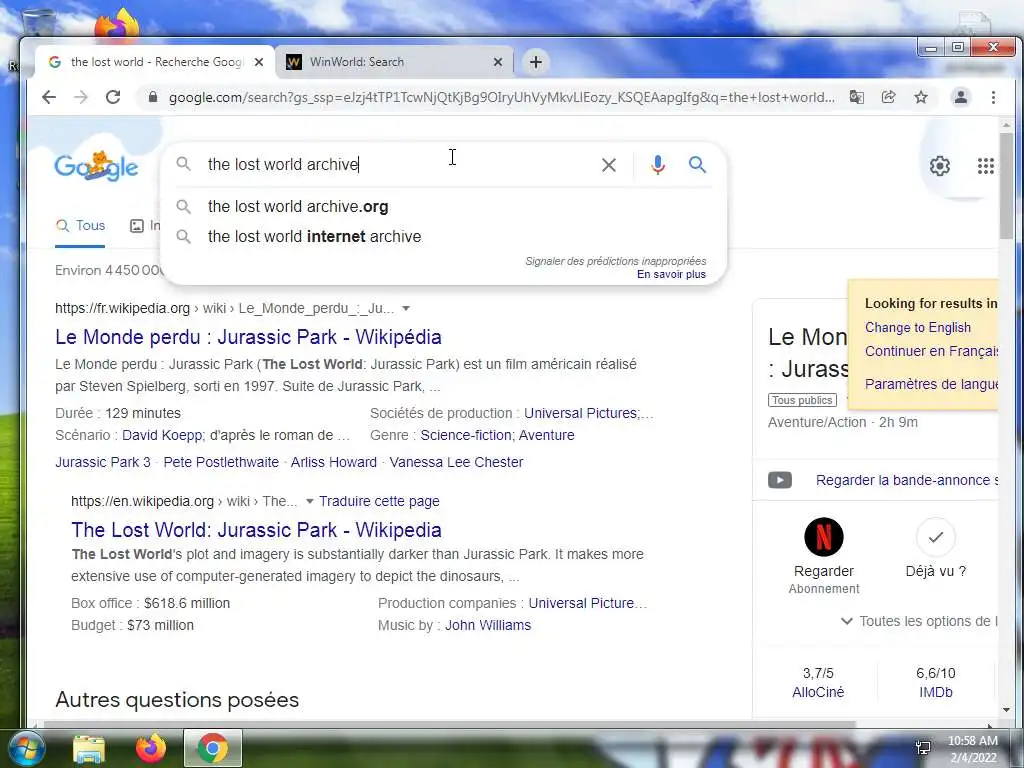Click the padlock site info icon

tap(153, 97)
